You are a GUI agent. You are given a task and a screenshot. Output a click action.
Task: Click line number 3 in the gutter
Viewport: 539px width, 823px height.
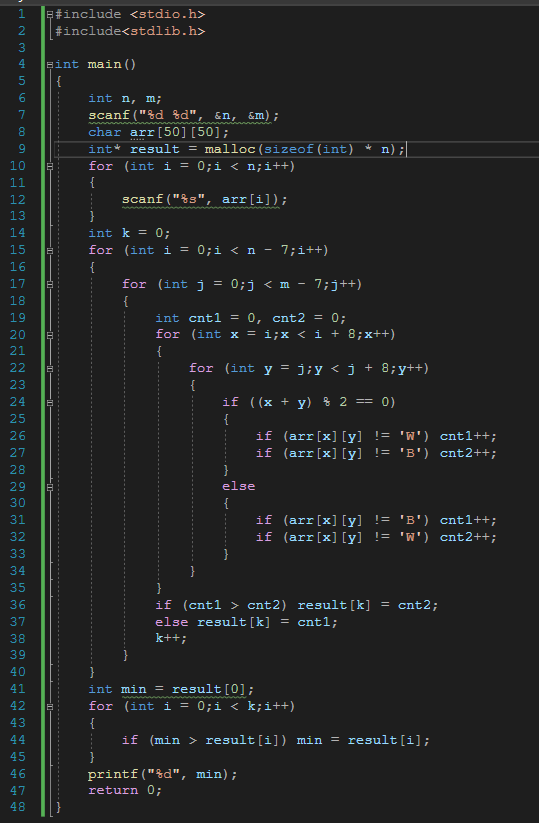22,48
